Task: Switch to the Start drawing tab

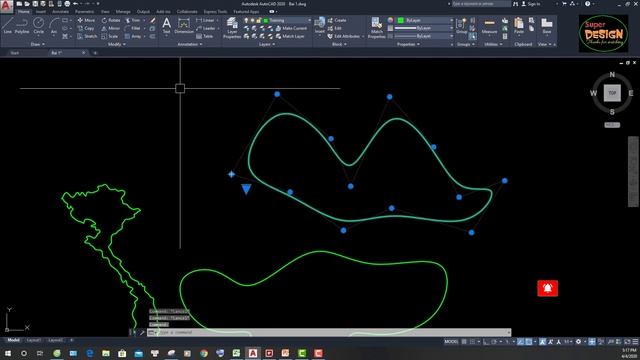Action: pos(14,53)
